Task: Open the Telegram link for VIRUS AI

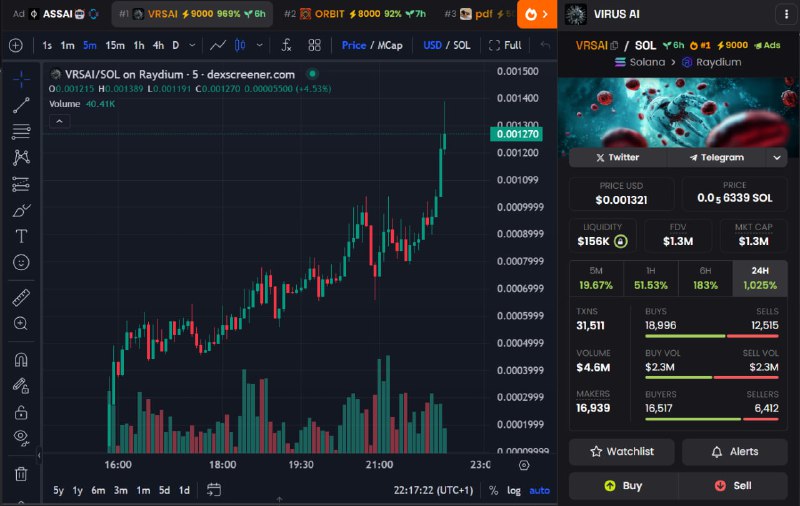Action: (716, 158)
